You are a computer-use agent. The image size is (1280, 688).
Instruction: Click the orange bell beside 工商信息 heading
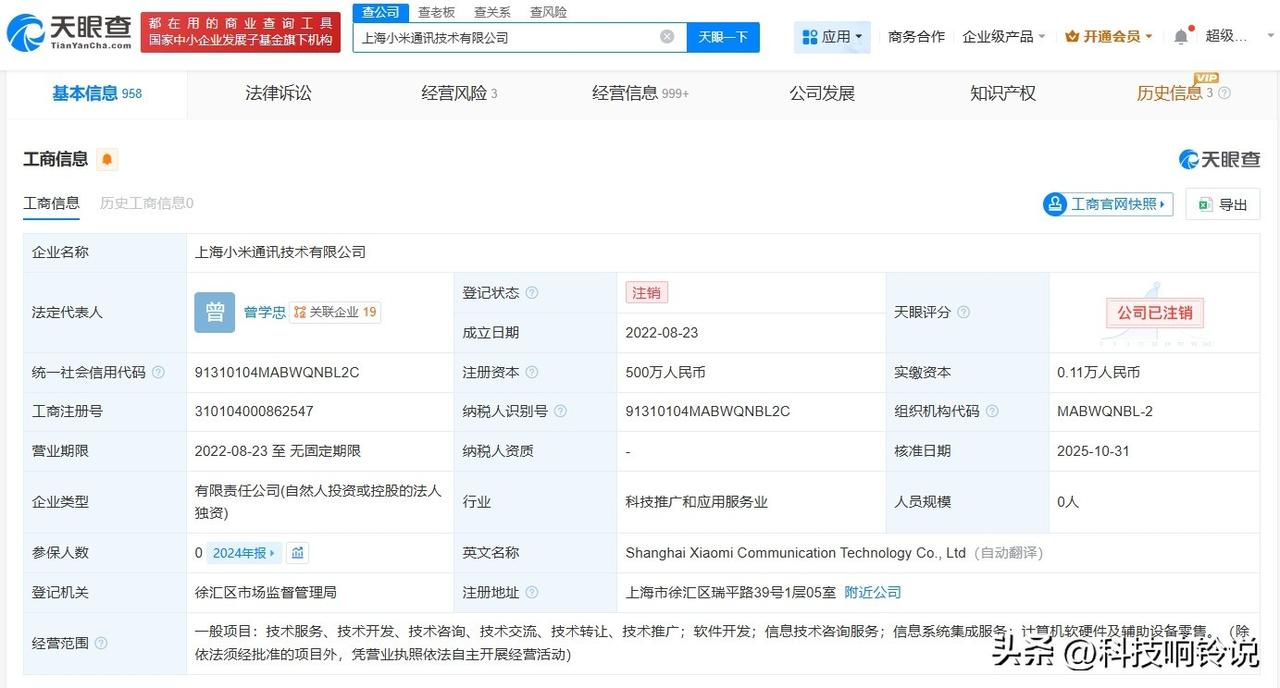(106, 159)
